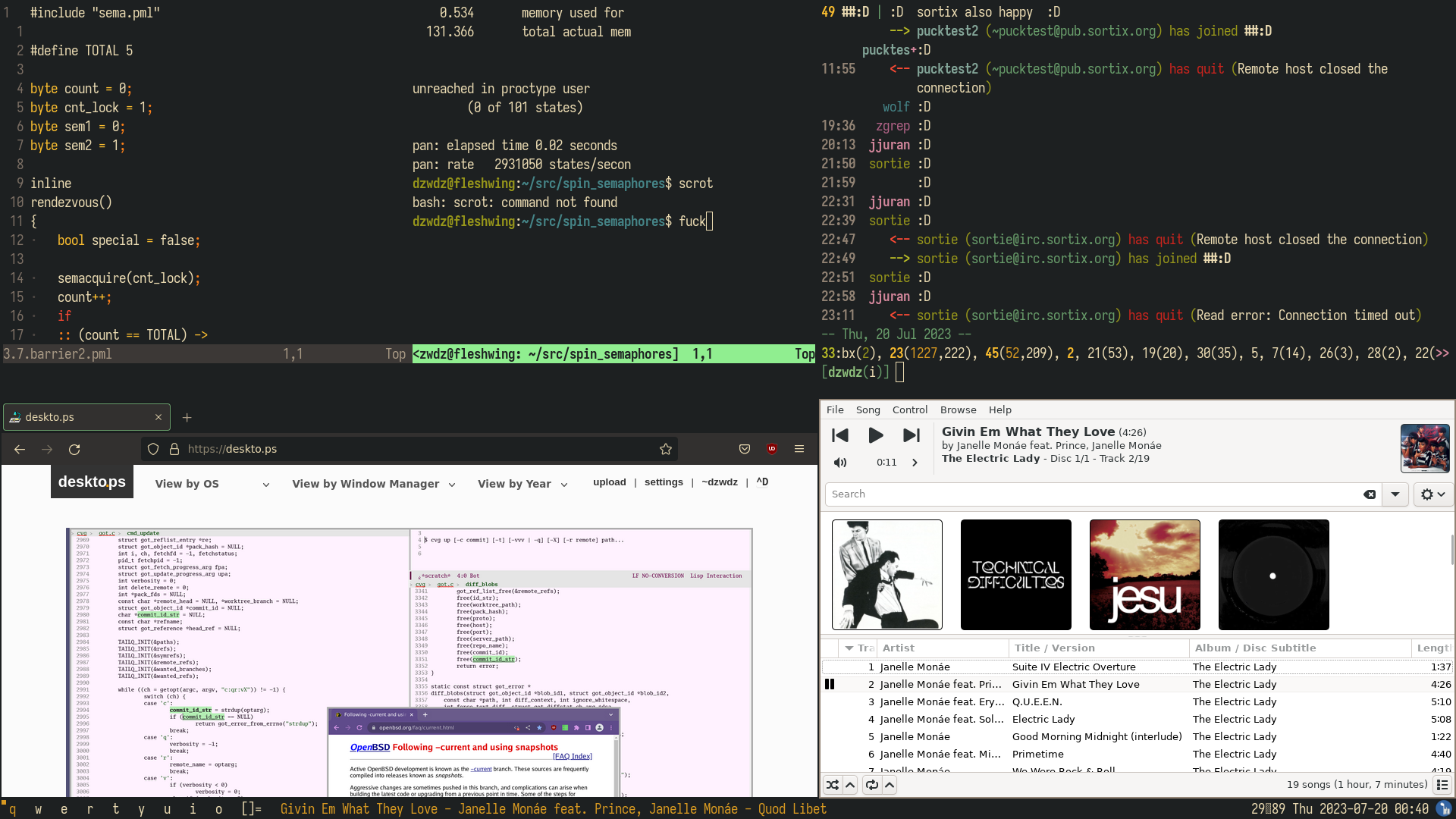Open the Browse menu
Image resolution: width=1456 pixels, height=819 pixels.
click(x=958, y=409)
